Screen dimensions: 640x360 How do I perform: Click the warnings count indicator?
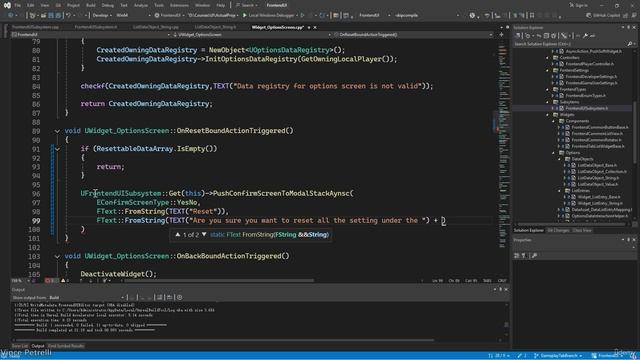(65, 281)
